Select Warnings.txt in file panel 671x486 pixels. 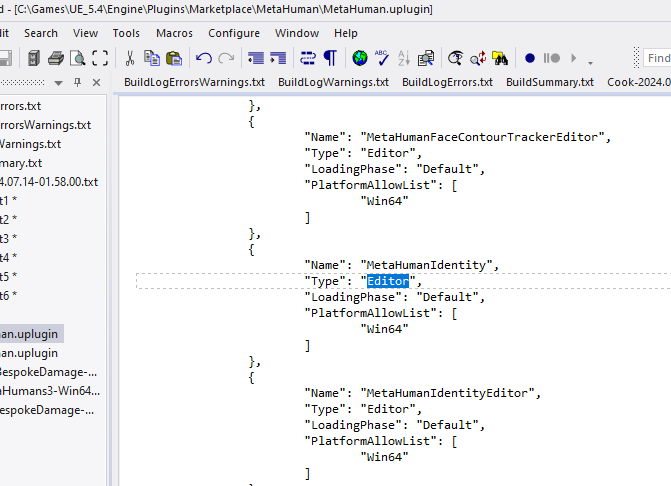tap(30, 144)
